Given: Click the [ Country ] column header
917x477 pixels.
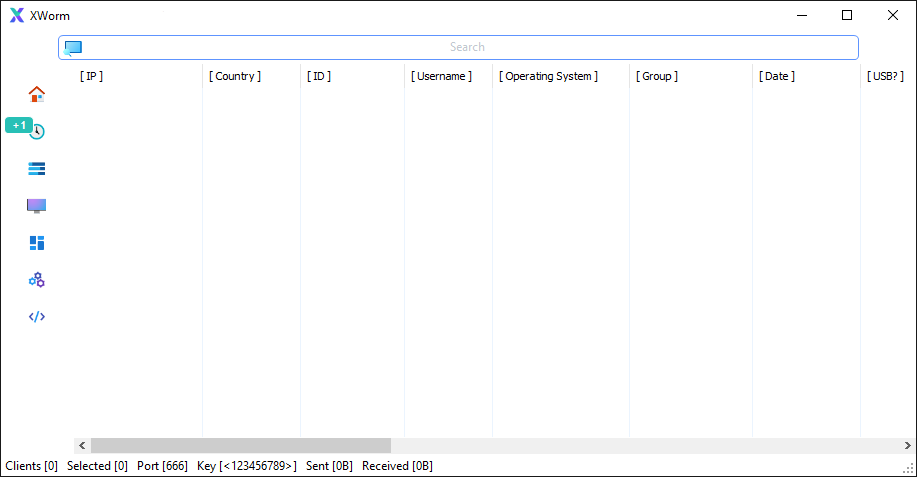Looking at the screenshot, I should pyautogui.click(x=235, y=76).
